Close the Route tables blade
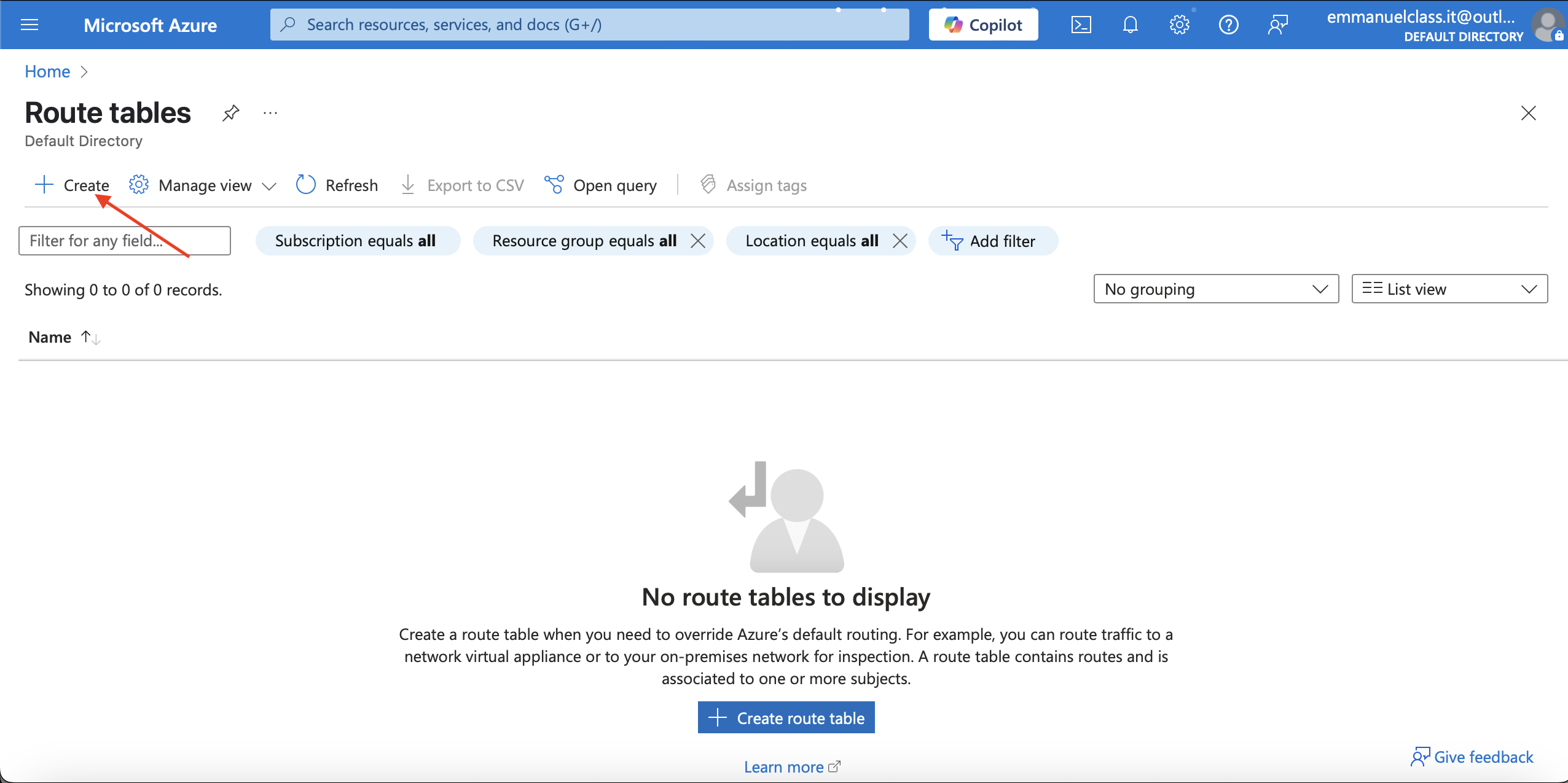The height and width of the screenshot is (783, 1568). pos(1528,113)
